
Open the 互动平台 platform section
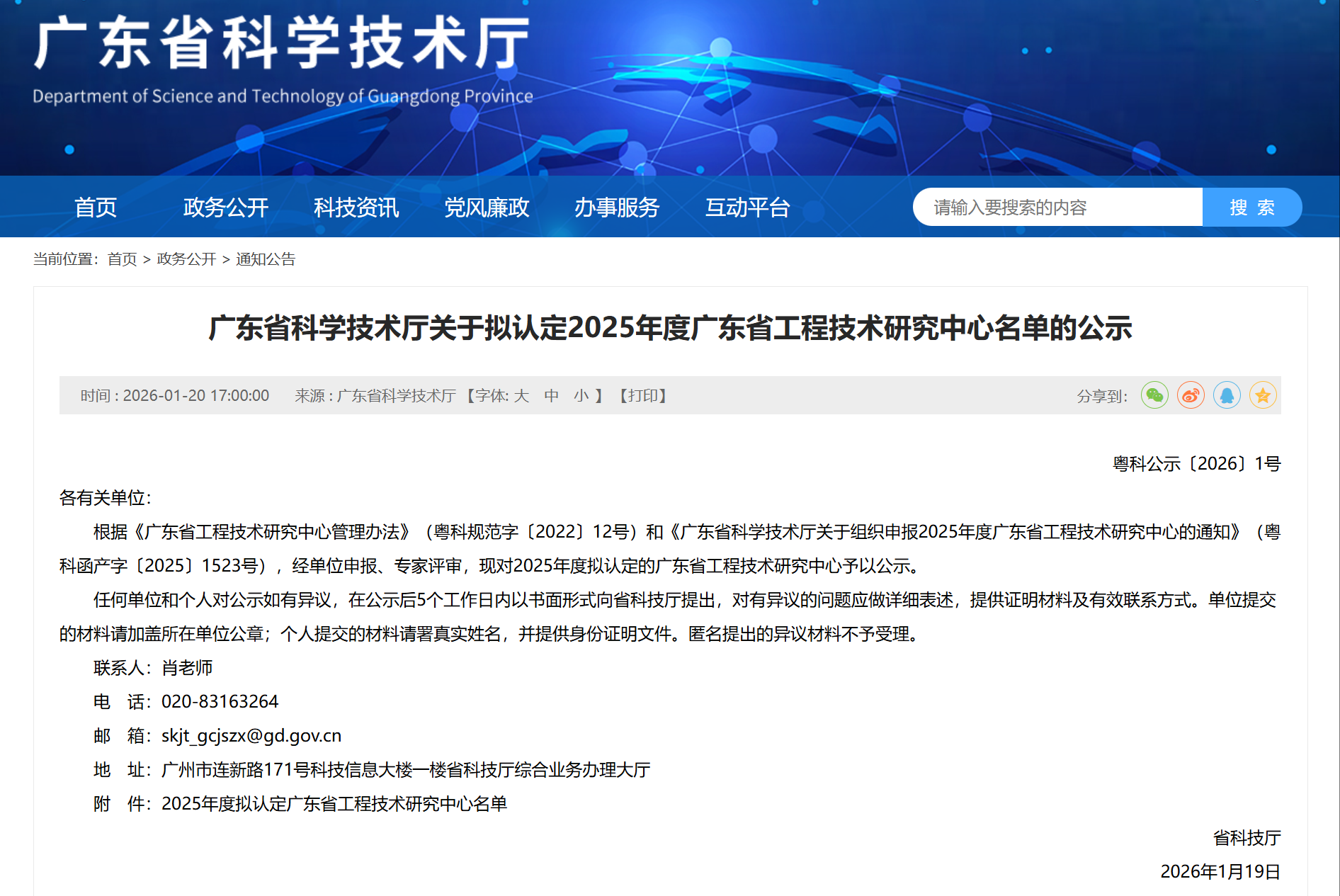746,207
